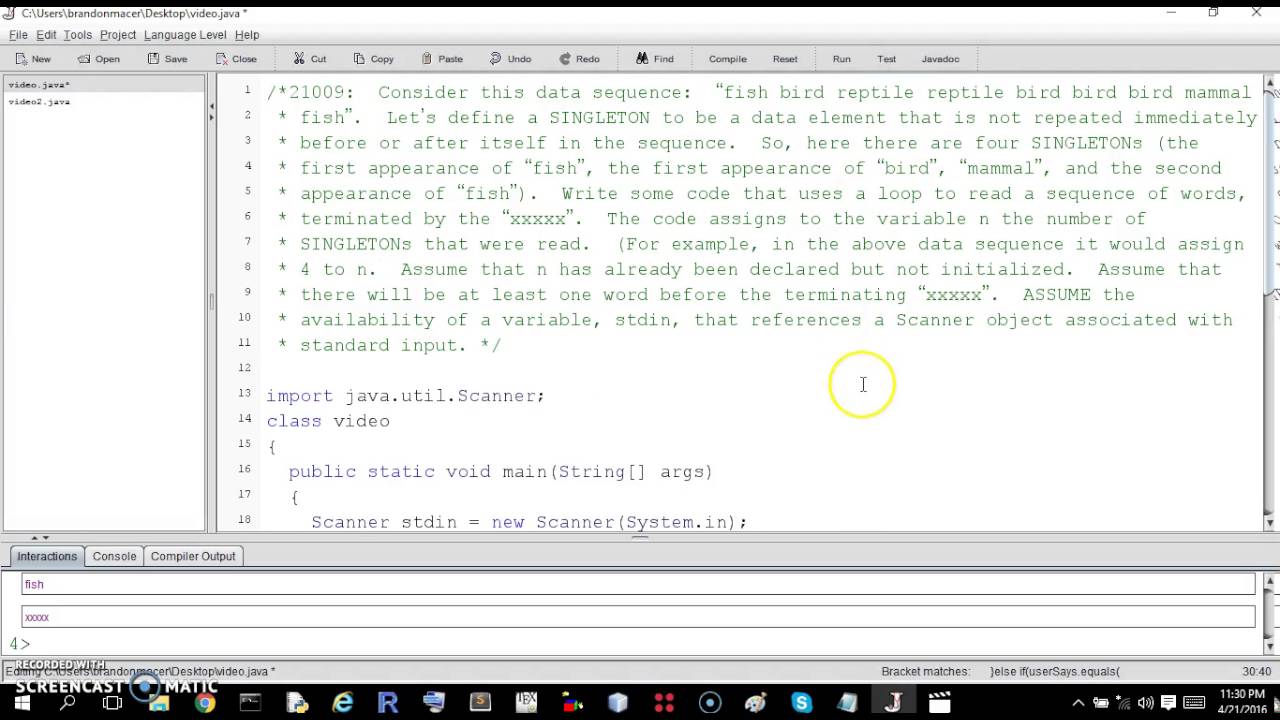Open Command Prompt from the taskbar

(250, 703)
